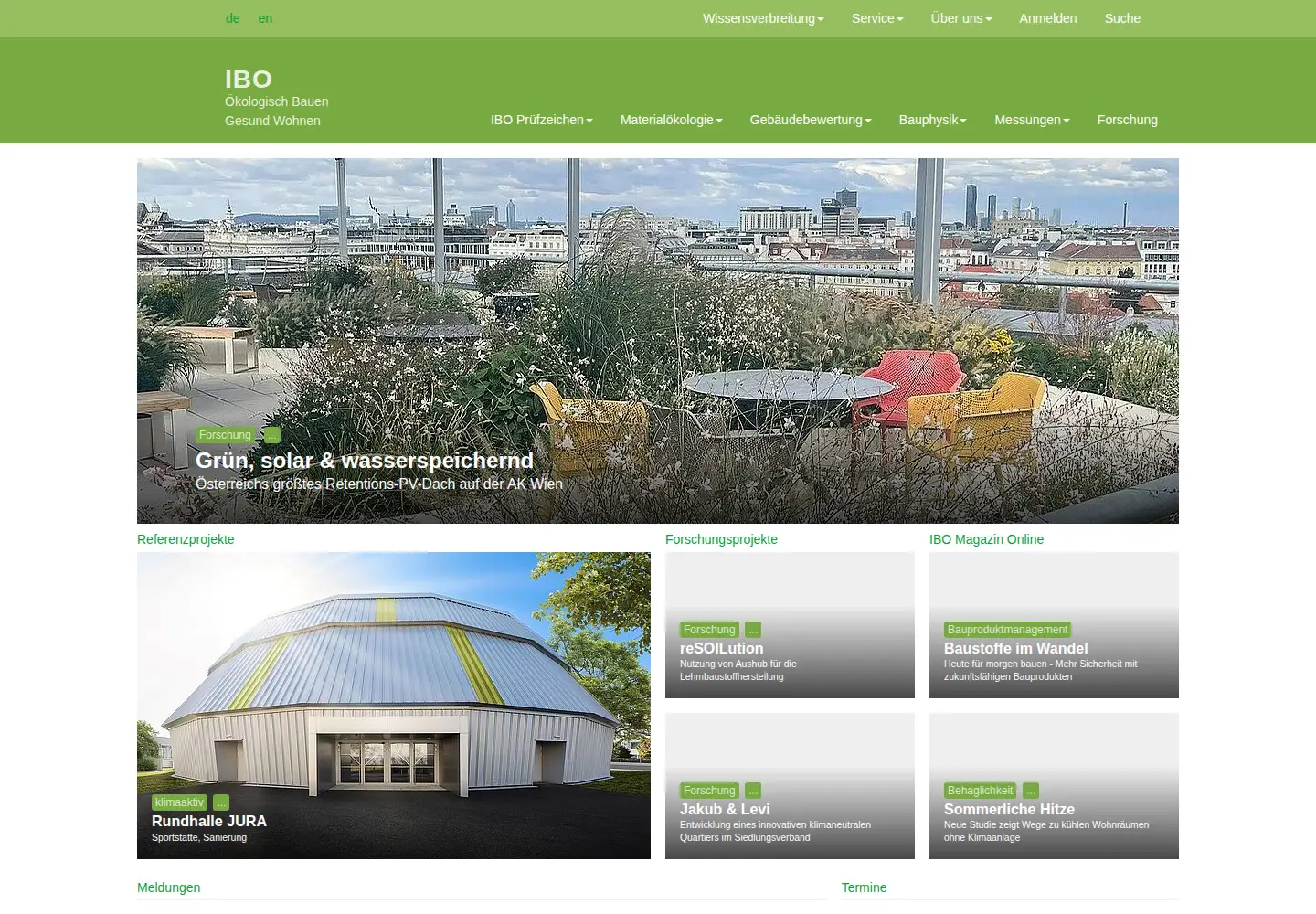Open the Meldungen section heading
1316x914 pixels.
[x=169, y=887]
